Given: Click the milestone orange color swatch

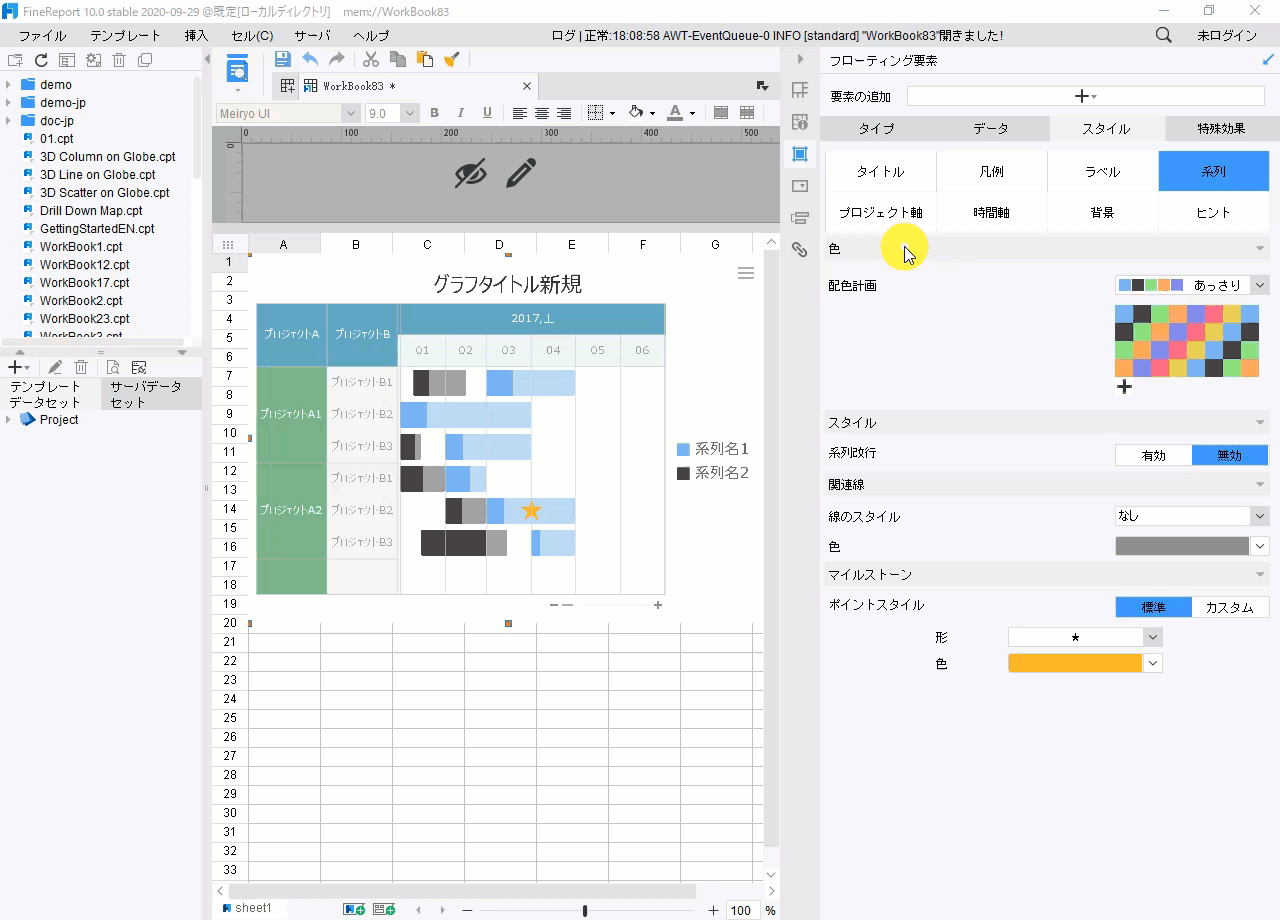Looking at the screenshot, I should pos(1075,663).
